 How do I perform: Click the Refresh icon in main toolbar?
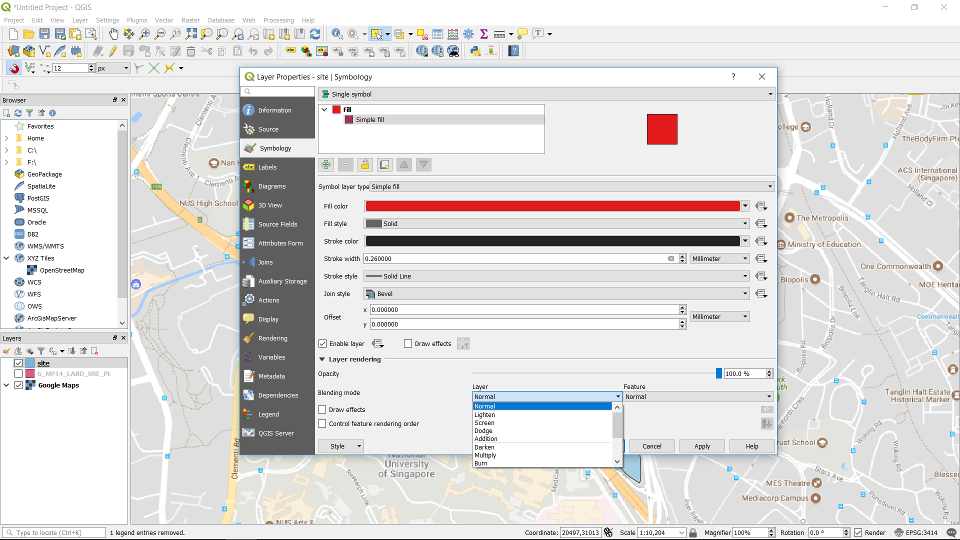tap(316, 34)
